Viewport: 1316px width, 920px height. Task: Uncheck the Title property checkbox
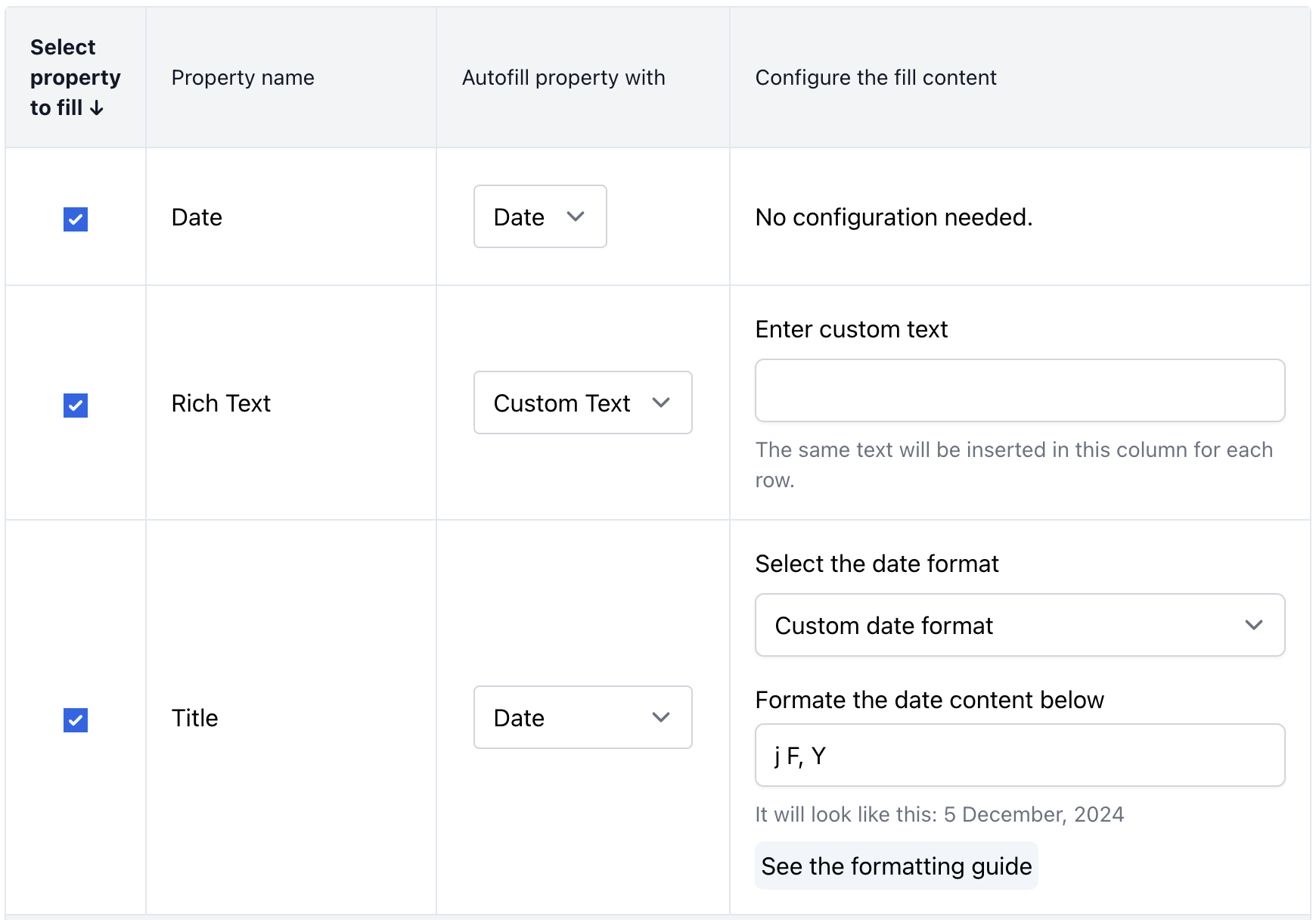(x=76, y=720)
